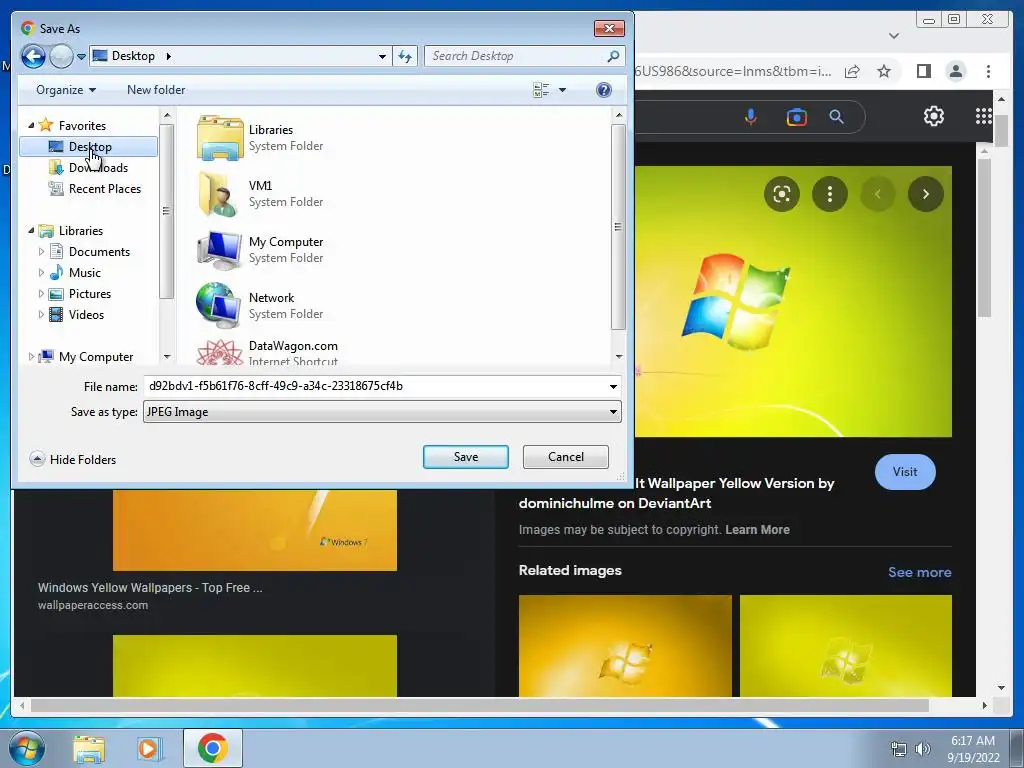
Task: Open the Google apps grid icon
Action: click(x=984, y=116)
